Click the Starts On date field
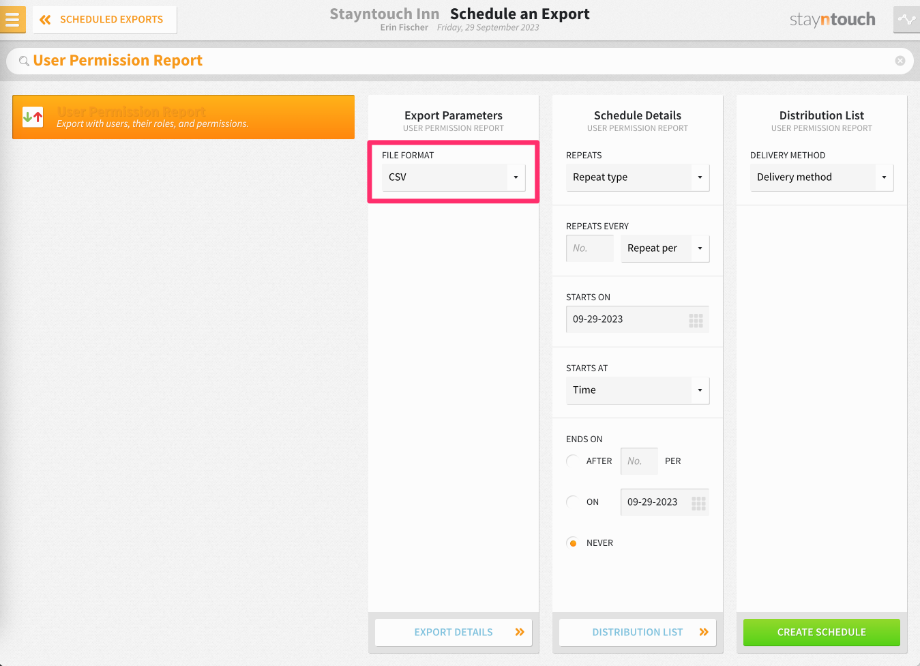920x666 pixels. click(637, 319)
